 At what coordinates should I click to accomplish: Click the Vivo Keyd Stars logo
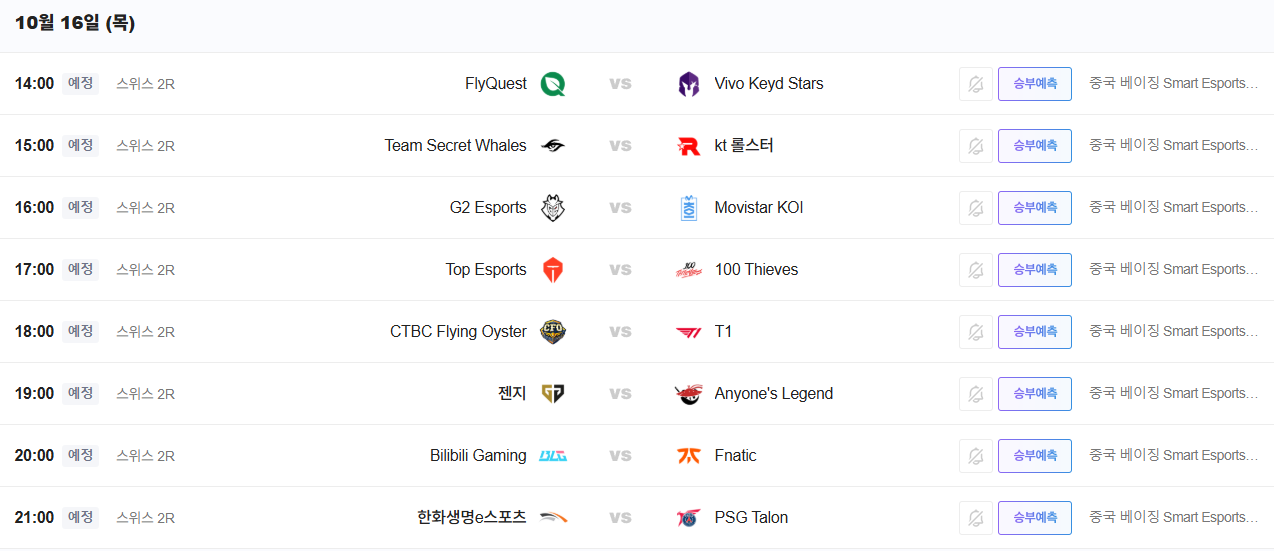pyautogui.click(x=689, y=84)
